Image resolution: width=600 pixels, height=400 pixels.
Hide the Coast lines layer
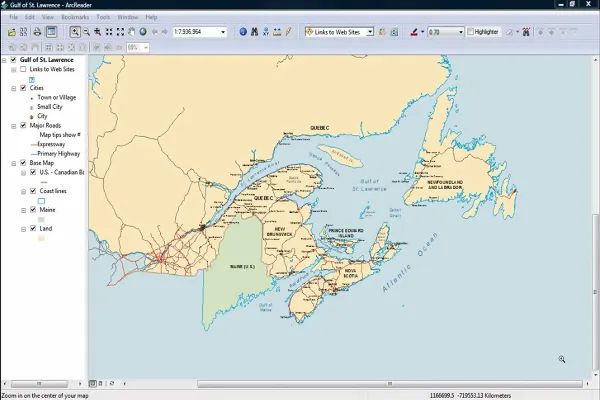(x=33, y=191)
